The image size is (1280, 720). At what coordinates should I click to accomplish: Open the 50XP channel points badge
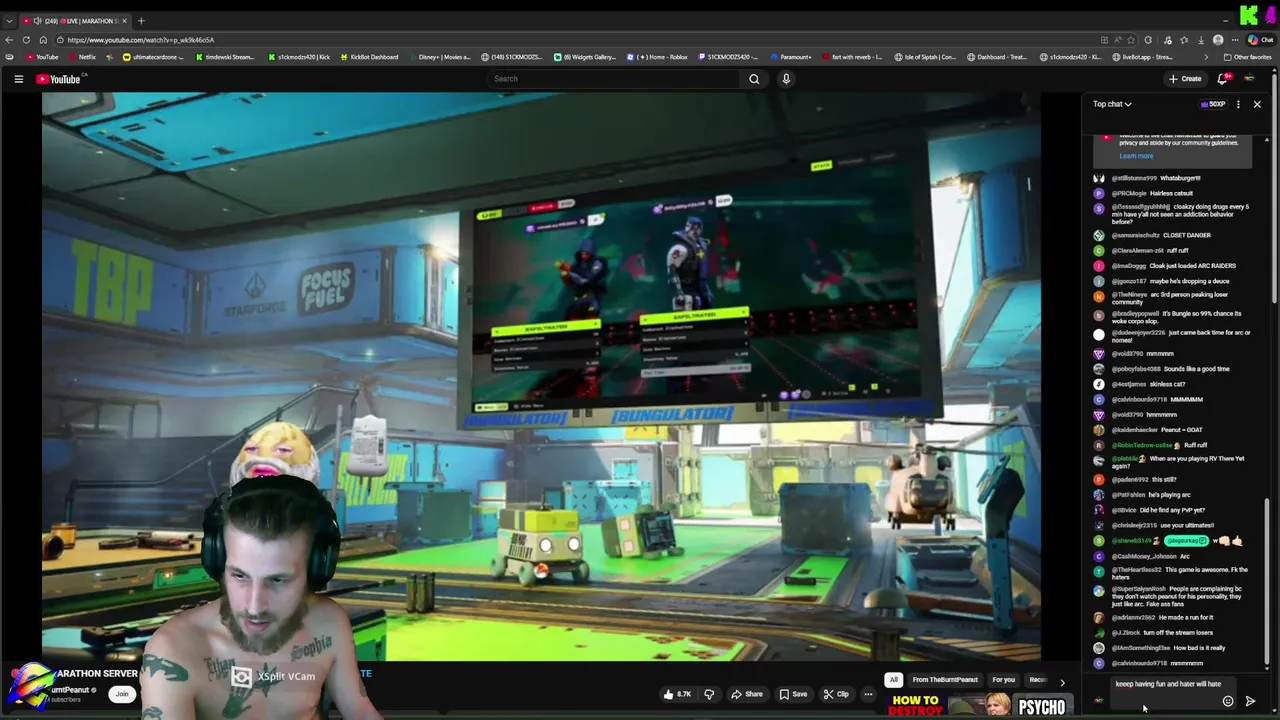click(1213, 104)
